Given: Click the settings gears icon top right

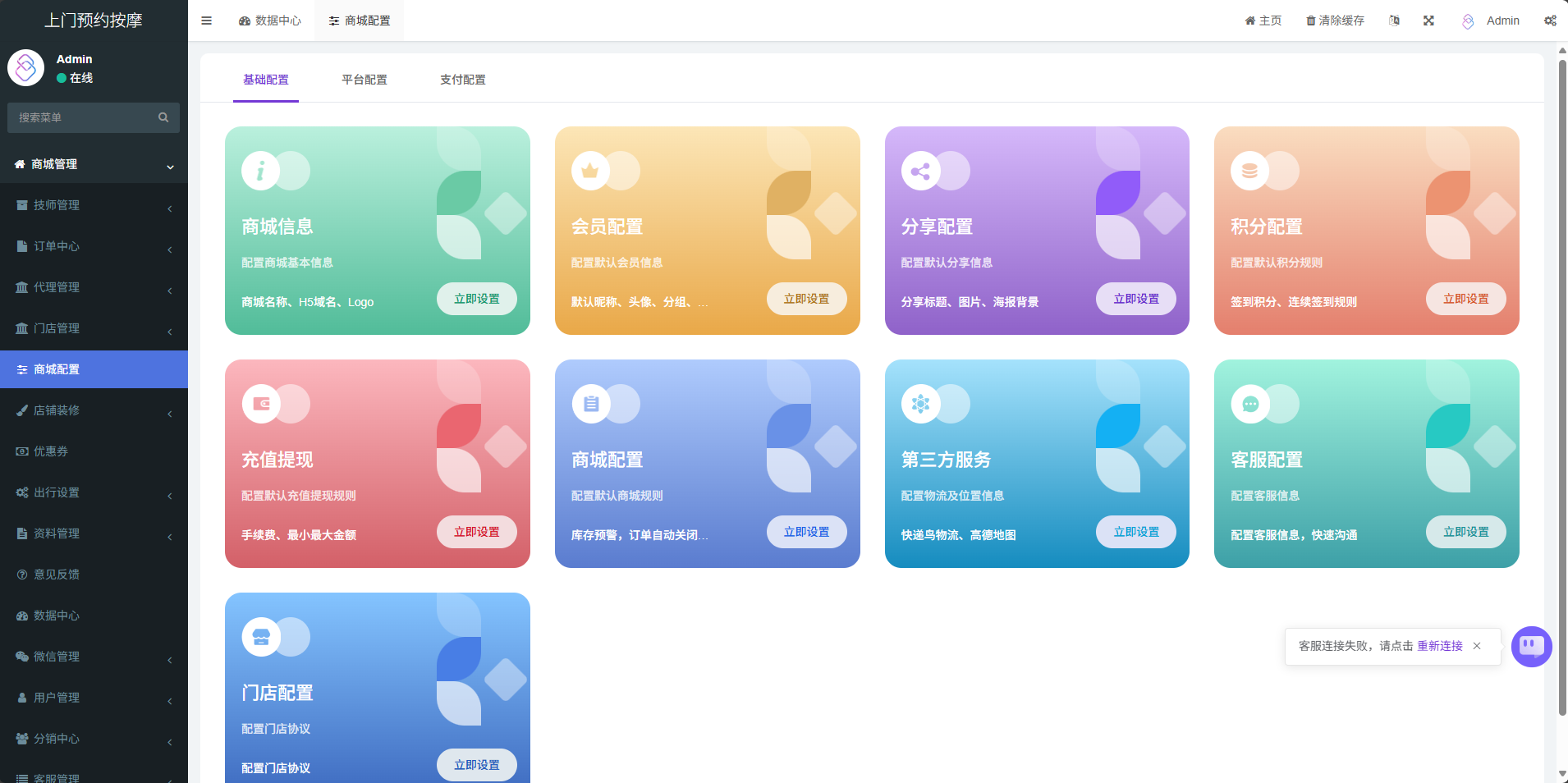Looking at the screenshot, I should pyautogui.click(x=1550, y=21).
